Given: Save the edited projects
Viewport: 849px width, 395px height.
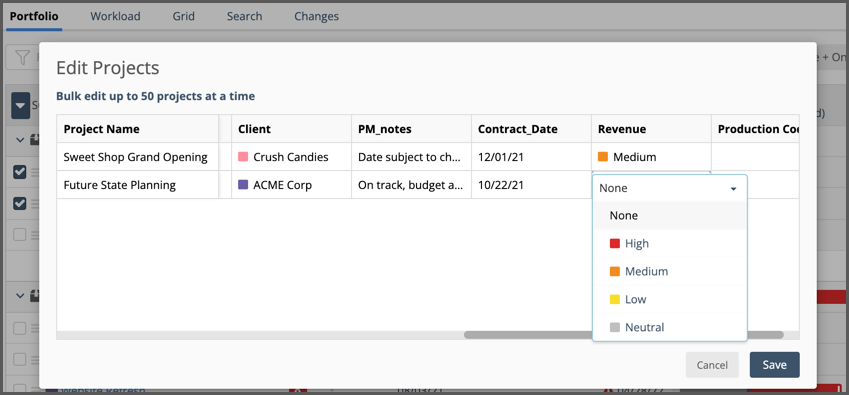Looking at the screenshot, I should tap(774, 365).
